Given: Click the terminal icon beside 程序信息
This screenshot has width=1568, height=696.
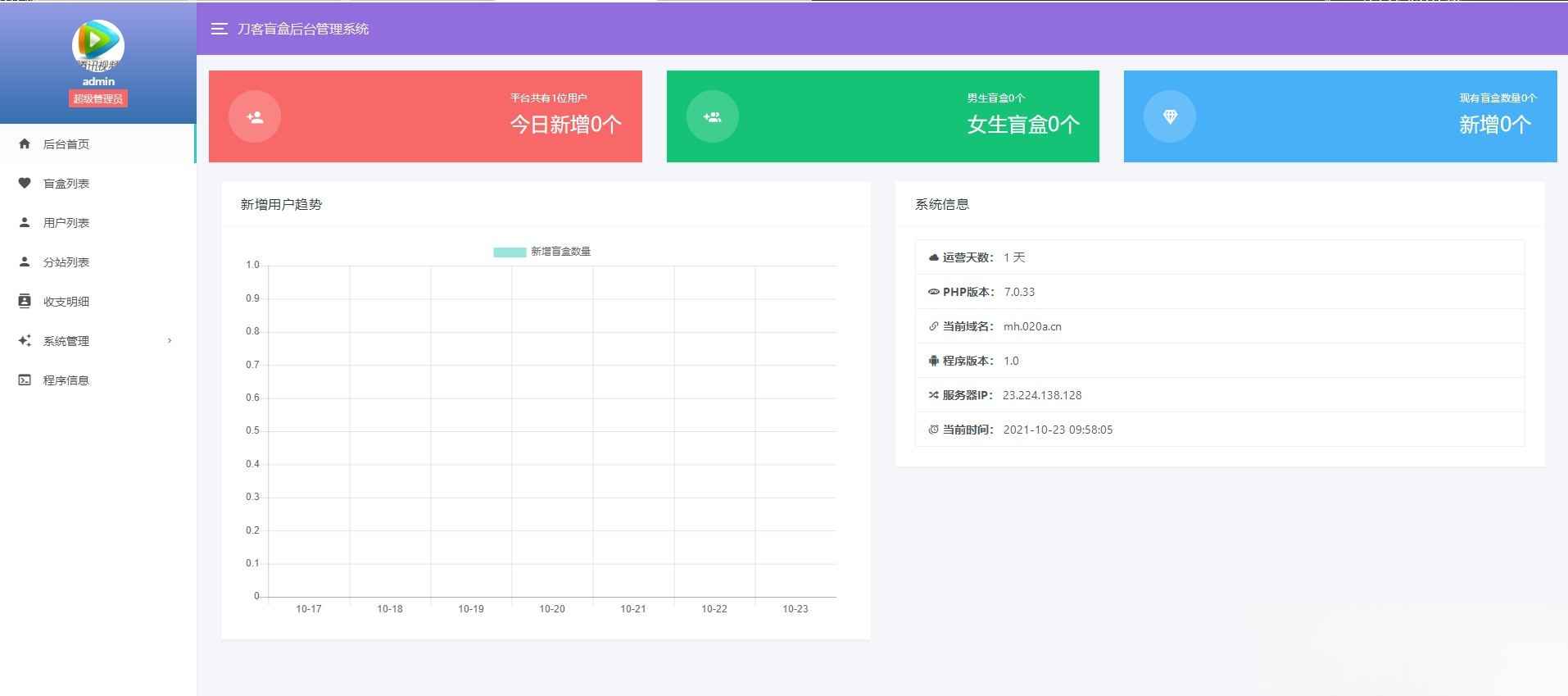Looking at the screenshot, I should coord(25,380).
